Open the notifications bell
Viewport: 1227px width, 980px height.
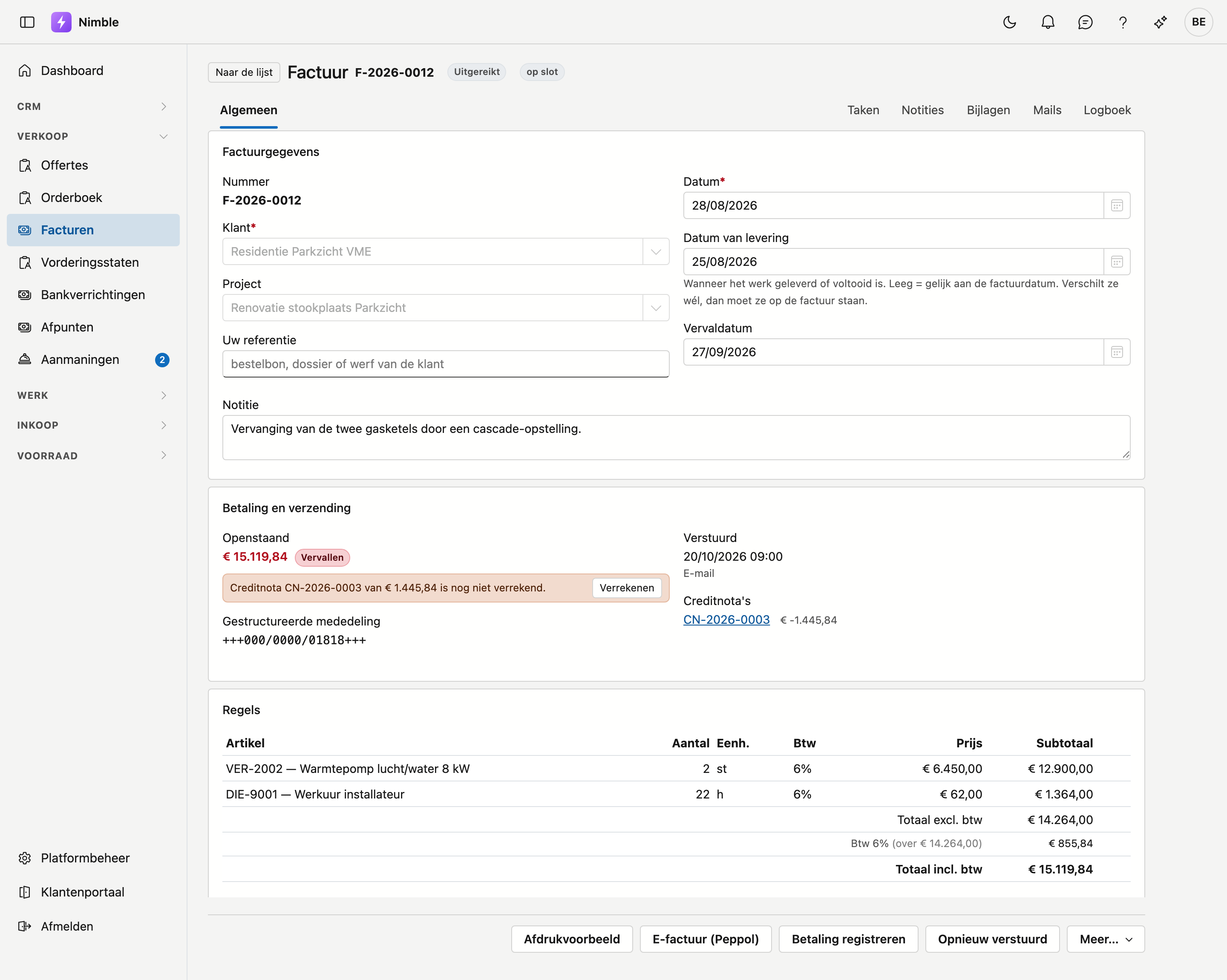tap(1048, 22)
